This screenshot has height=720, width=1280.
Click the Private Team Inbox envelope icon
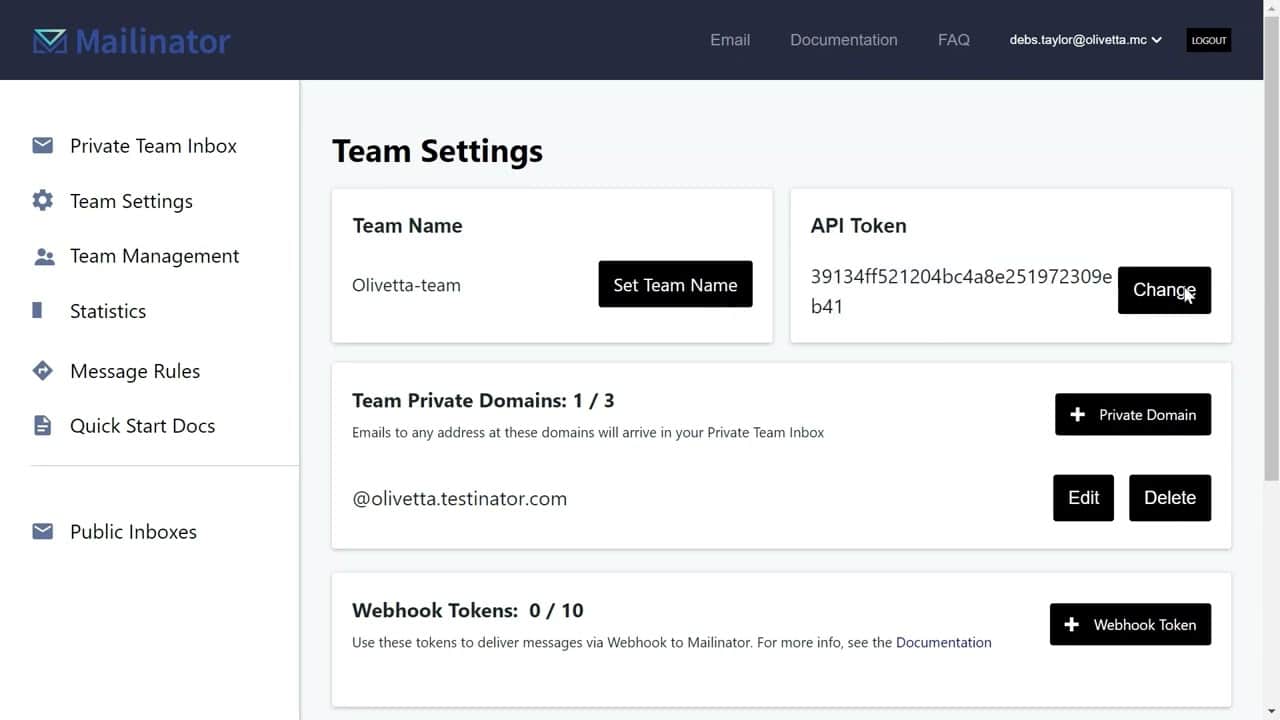(x=42, y=146)
